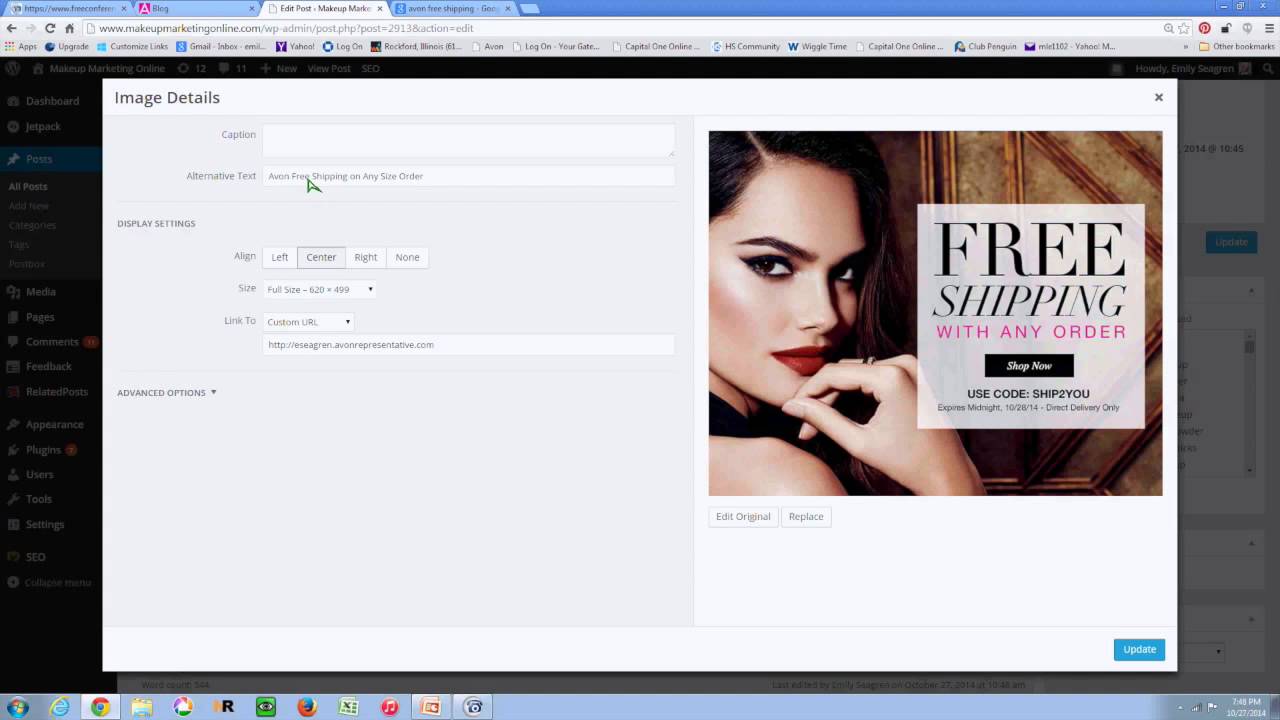Expand Advanced Options section

pos(167,393)
